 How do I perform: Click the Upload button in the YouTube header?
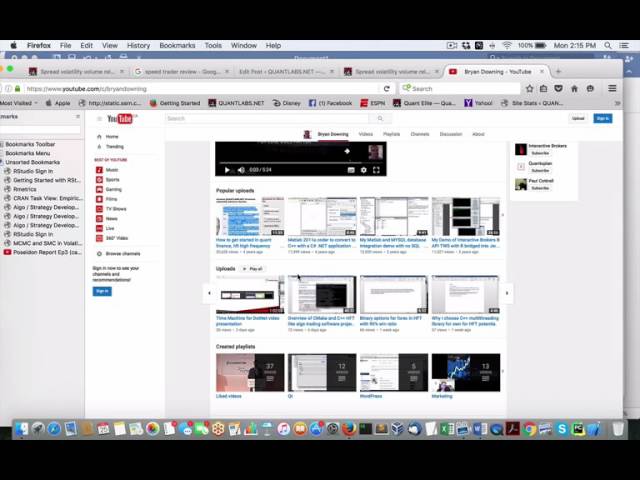pos(578,118)
